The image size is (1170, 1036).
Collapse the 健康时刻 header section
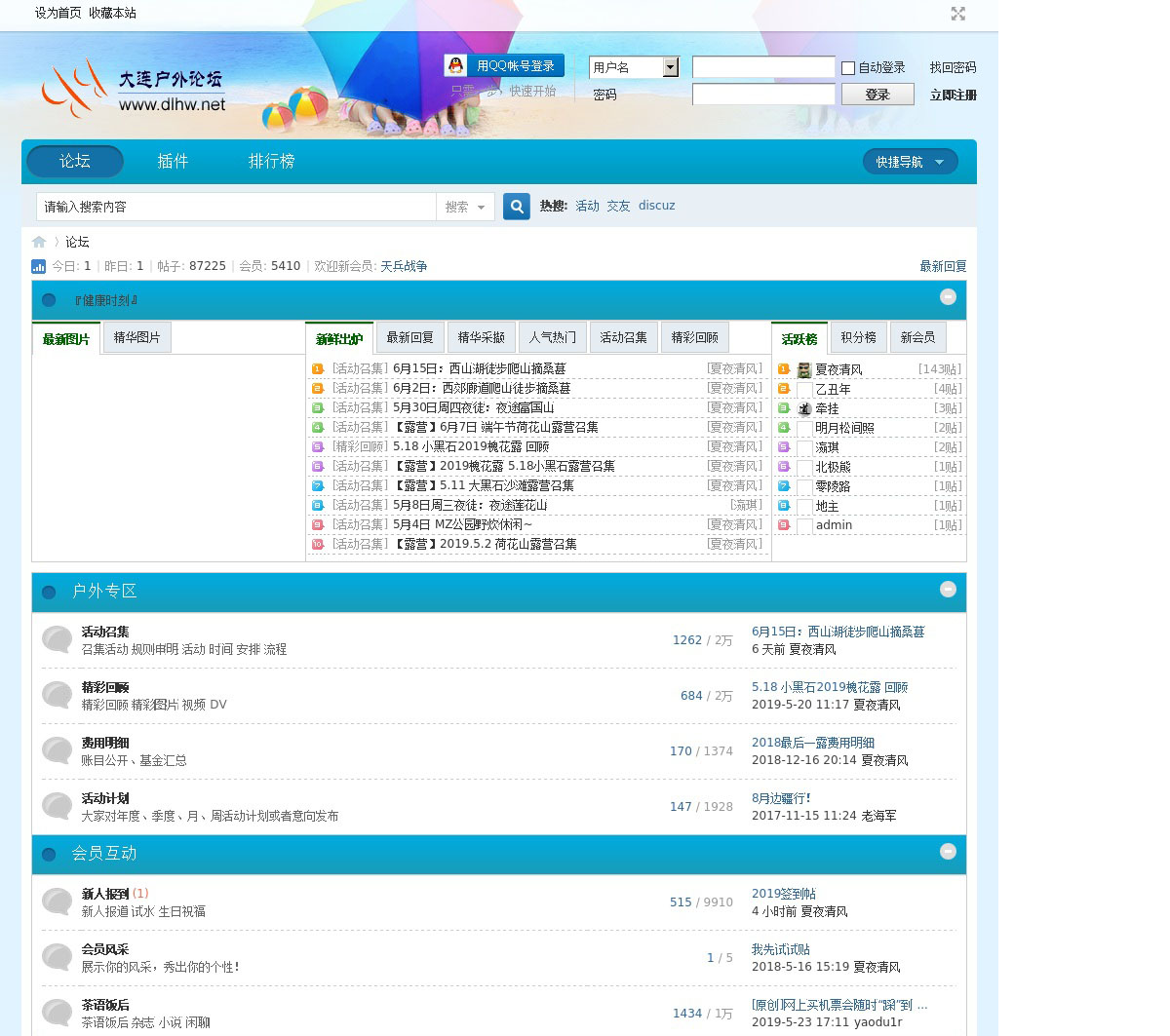[x=947, y=297]
